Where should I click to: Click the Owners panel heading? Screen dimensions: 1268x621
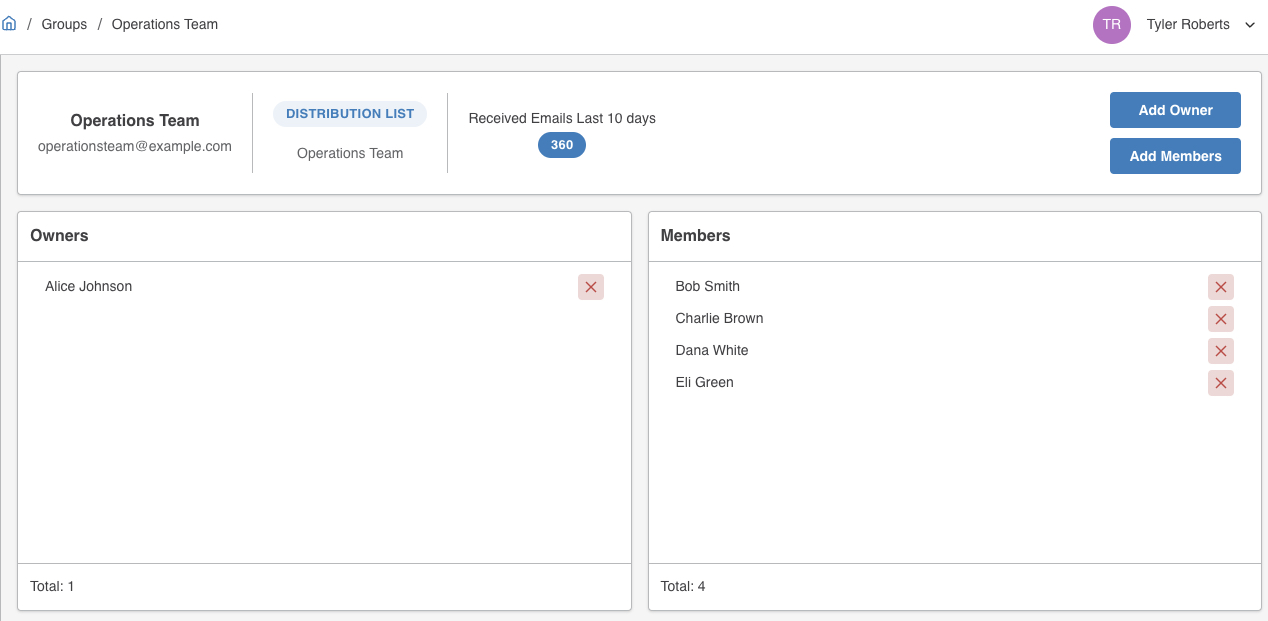pos(59,236)
